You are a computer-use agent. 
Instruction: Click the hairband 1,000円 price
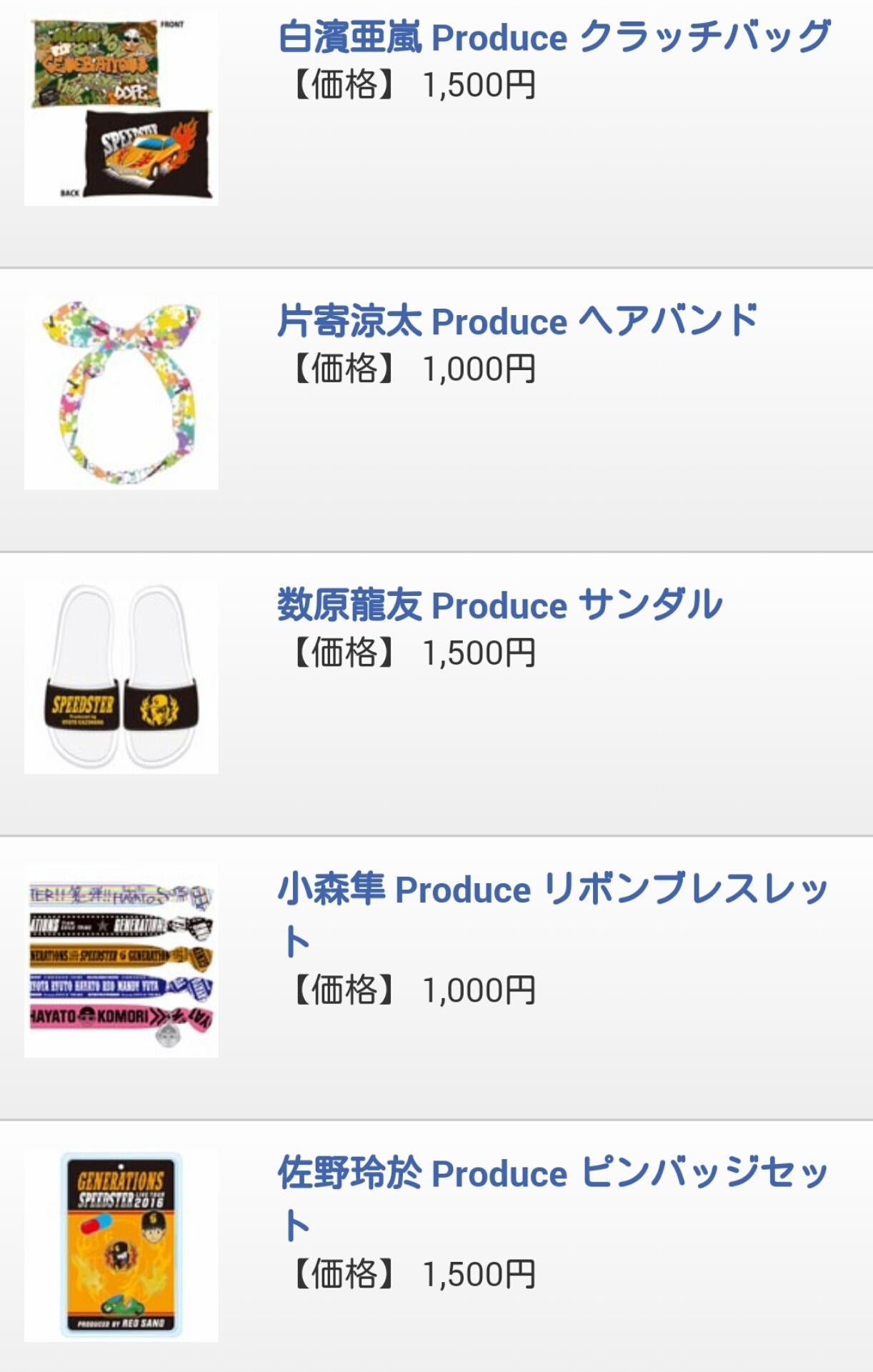(479, 369)
